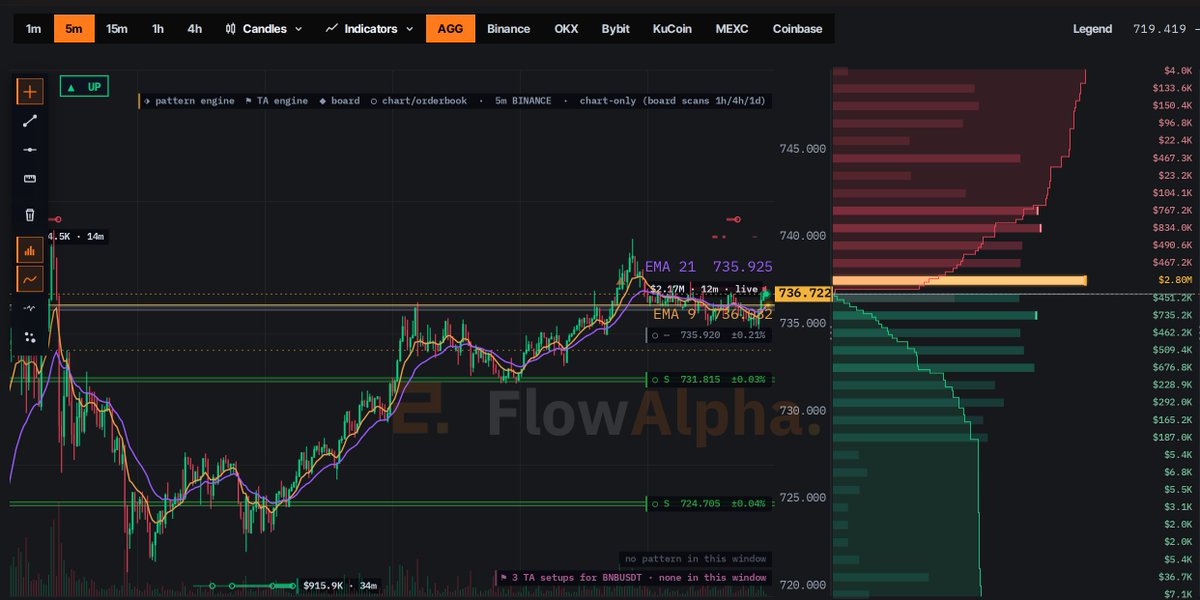Click the orange EMA 9 label
Screen dimensions: 1200x600
(712, 314)
